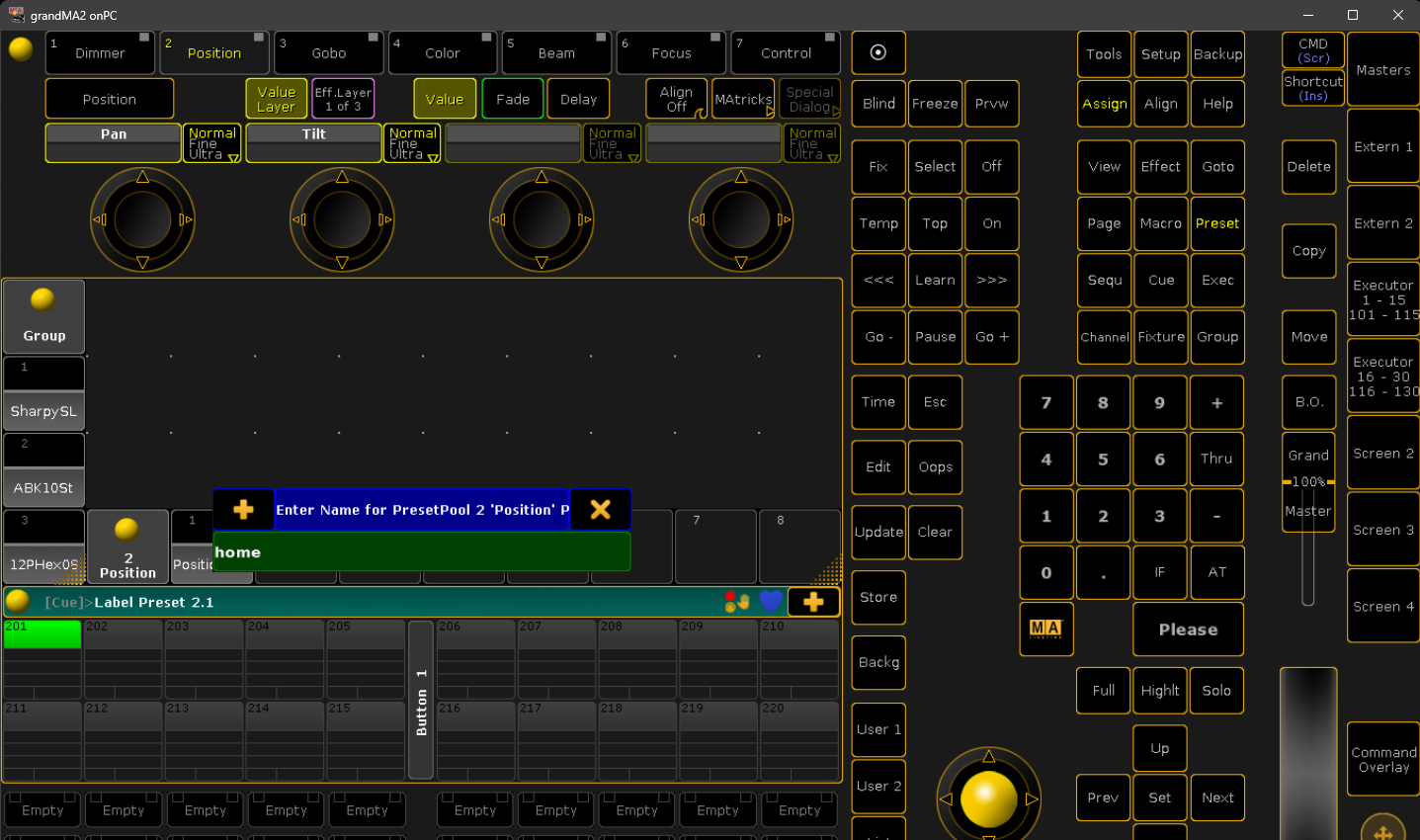The image size is (1420, 840).
Task: Toggle Blind mode
Action: click(x=878, y=104)
